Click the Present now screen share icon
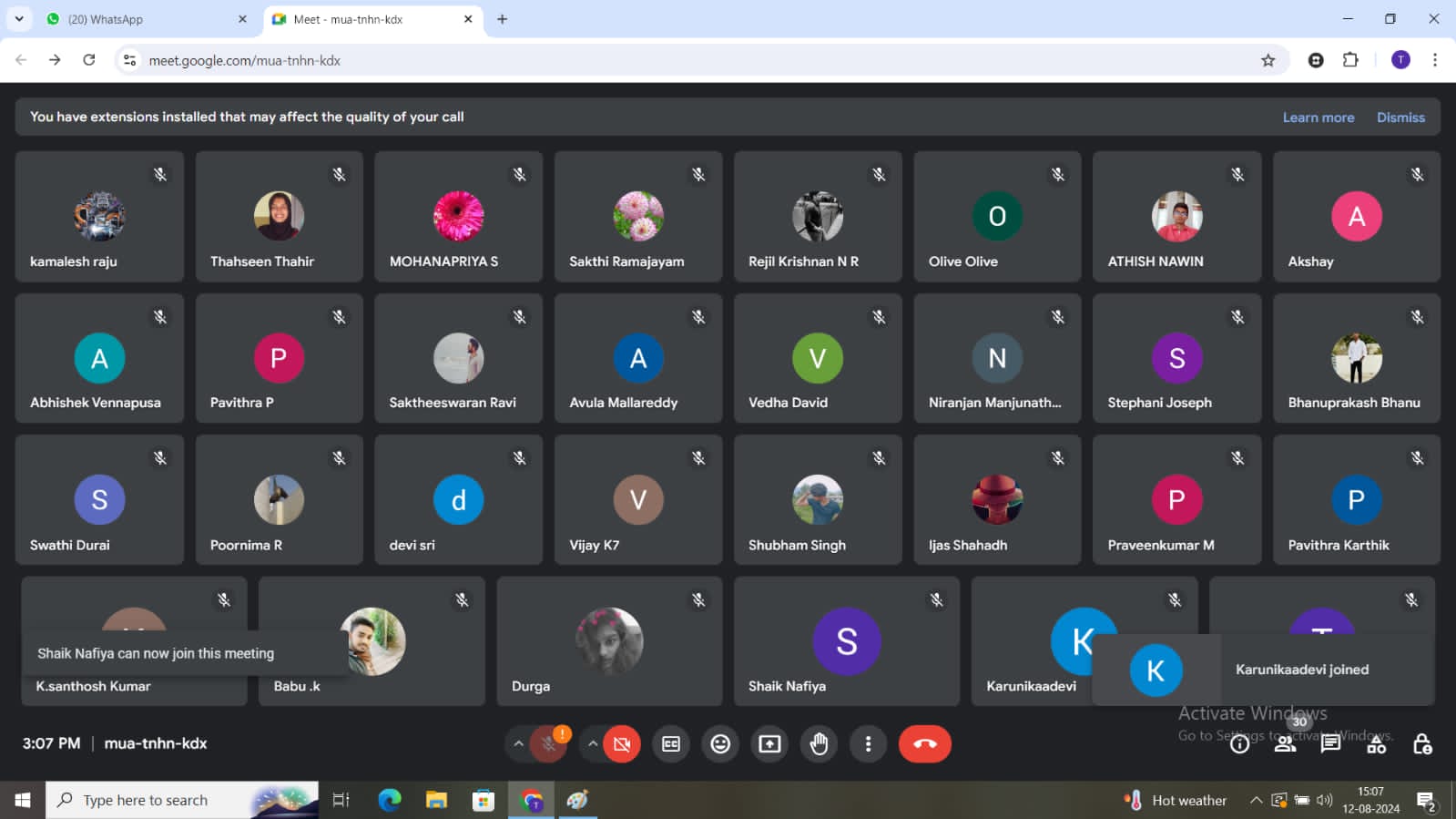 click(769, 744)
